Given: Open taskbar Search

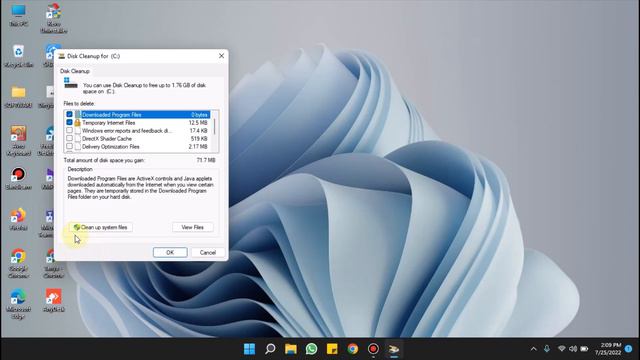Looking at the screenshot, I should [270, 349].
